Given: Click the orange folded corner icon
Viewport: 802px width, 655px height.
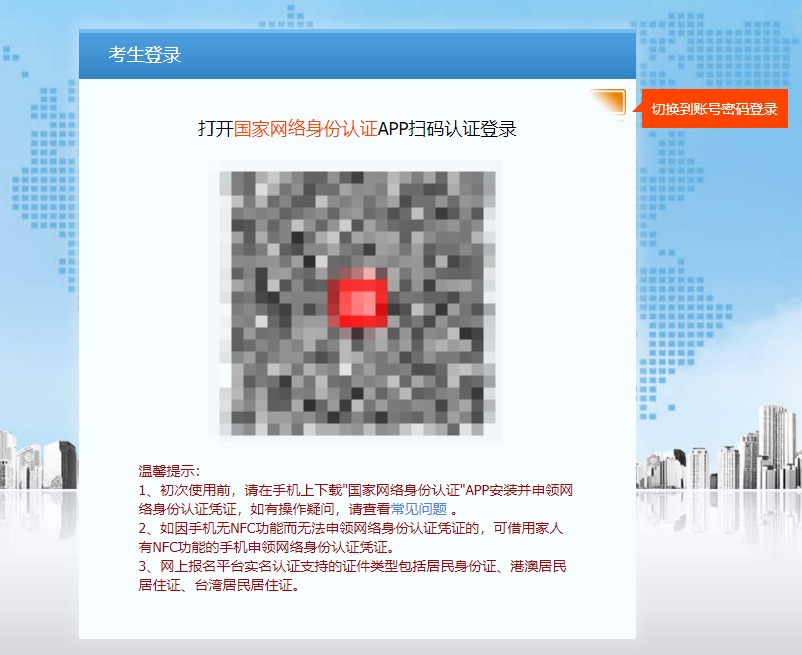Looking at the screenshot, I should click(608, 101).
